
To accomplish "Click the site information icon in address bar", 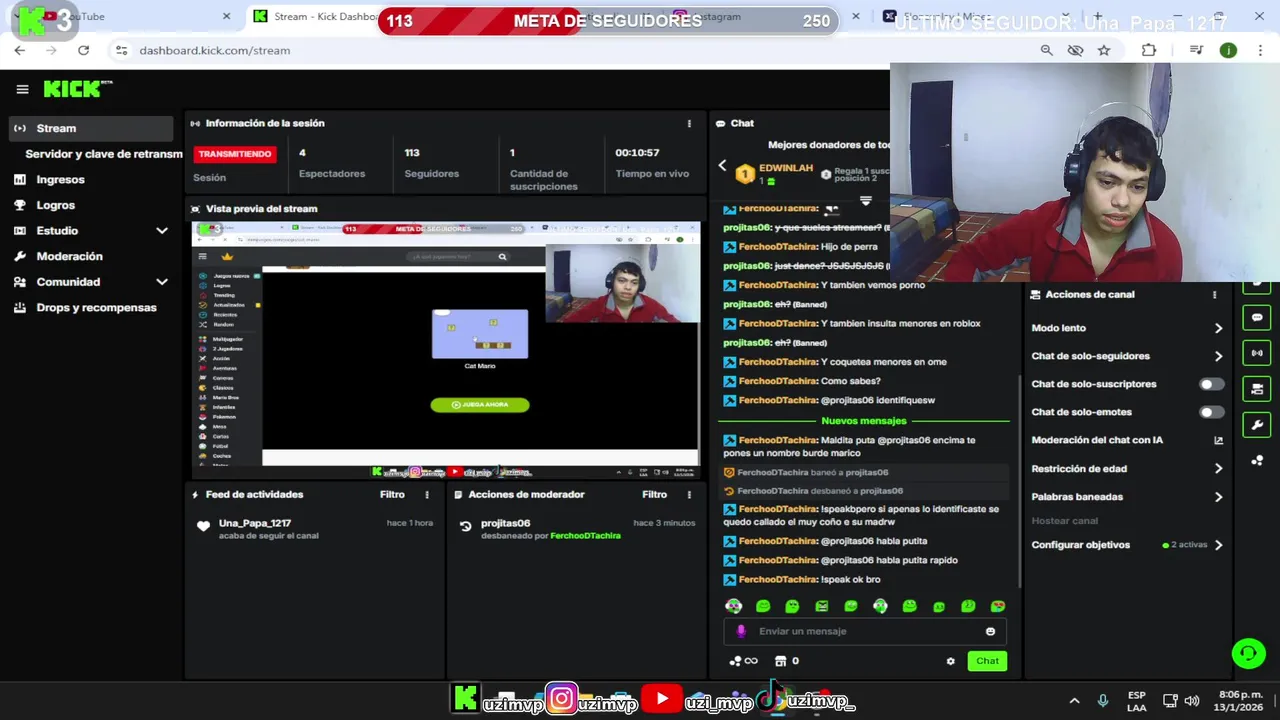I will (121, 50).
